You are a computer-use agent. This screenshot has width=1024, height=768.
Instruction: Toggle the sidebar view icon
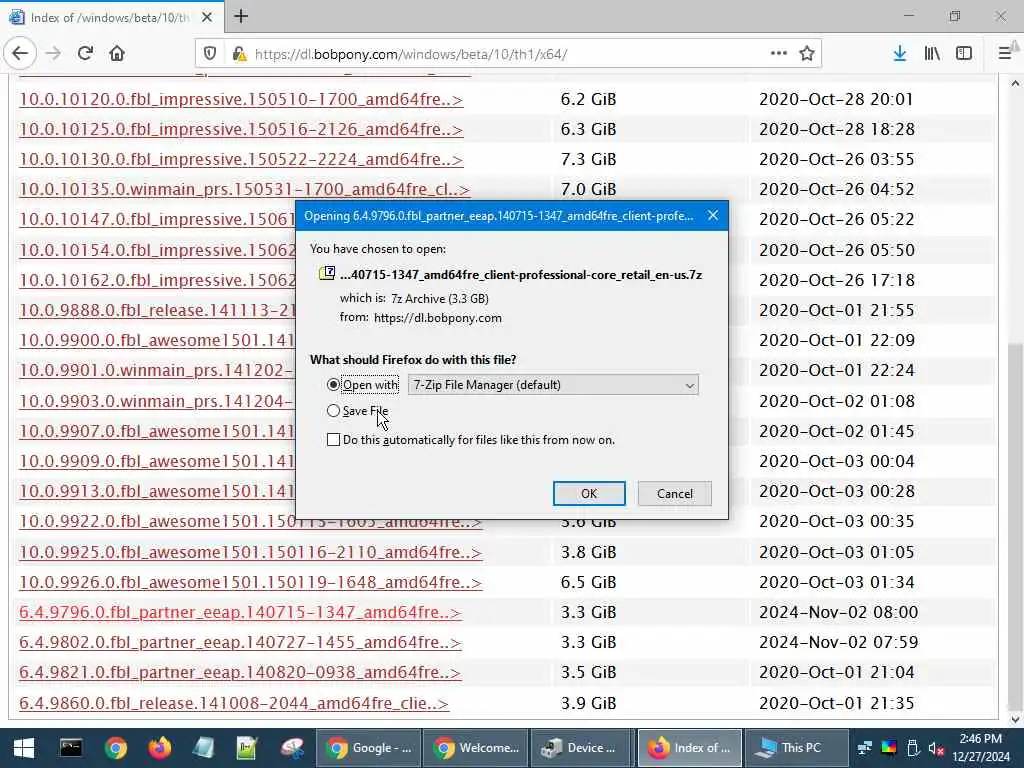964,54
